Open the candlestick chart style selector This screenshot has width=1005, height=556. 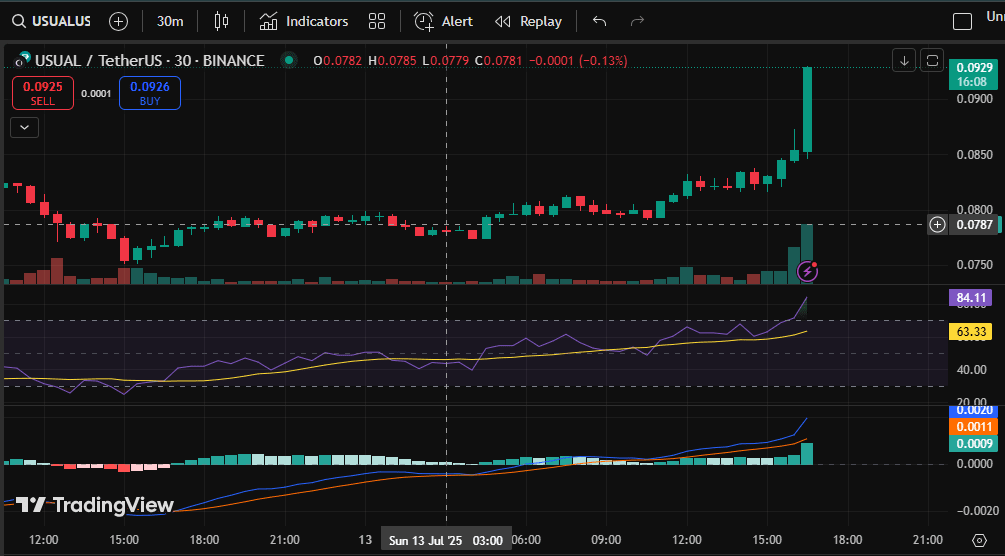pos(221,21)
